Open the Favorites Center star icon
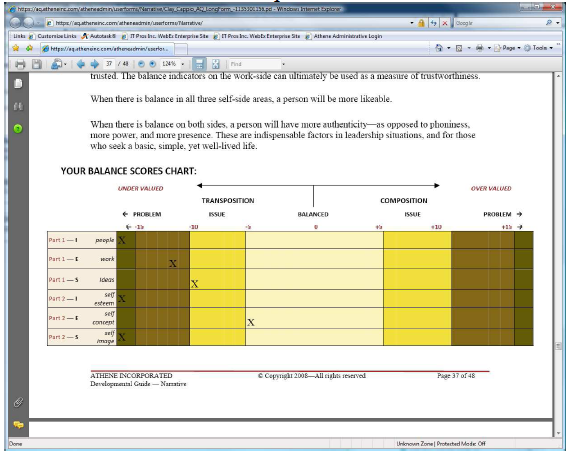This screenshot has height=459, width=572. (16, 48)
